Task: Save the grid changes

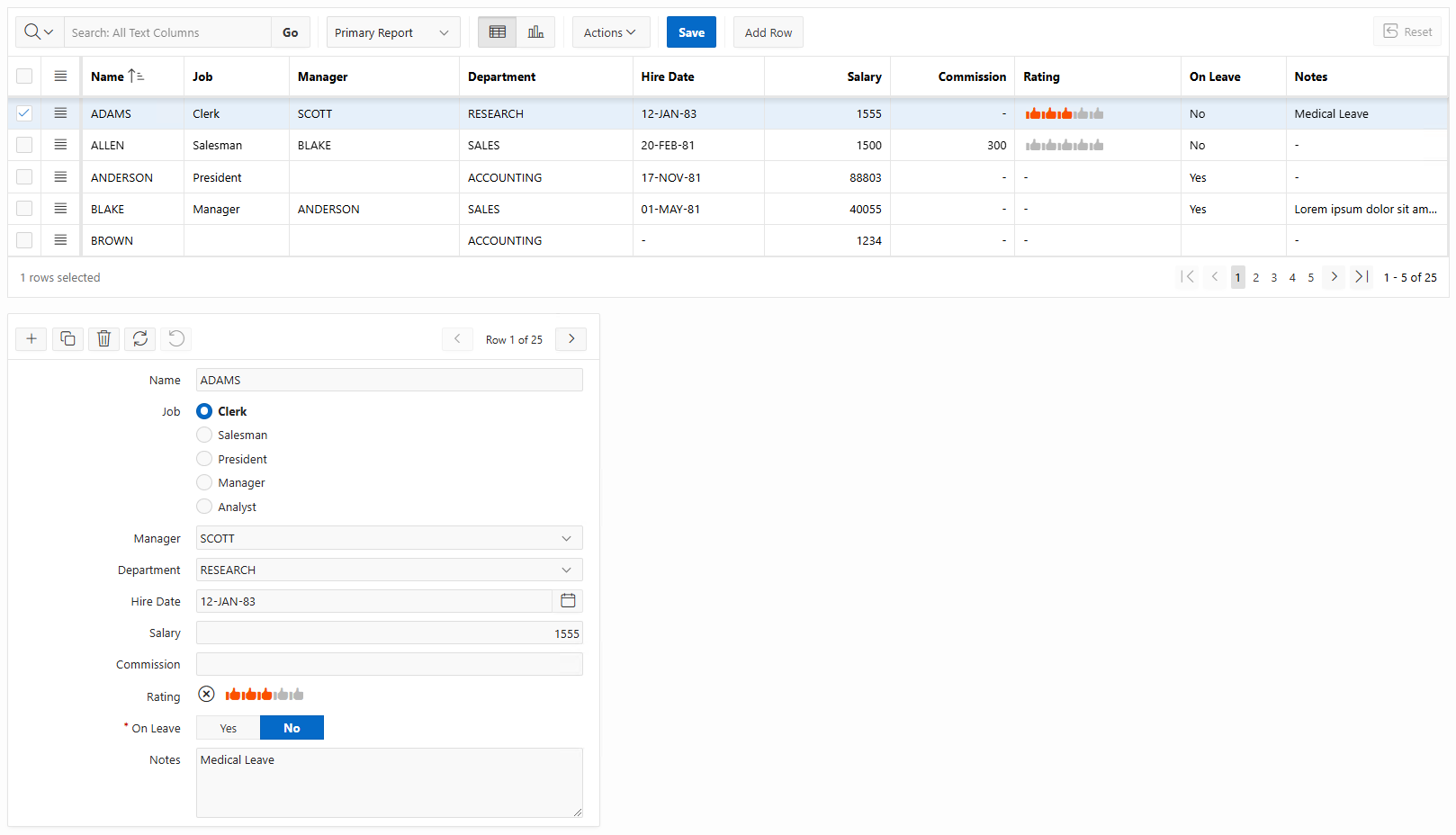Action: [691, 32]
